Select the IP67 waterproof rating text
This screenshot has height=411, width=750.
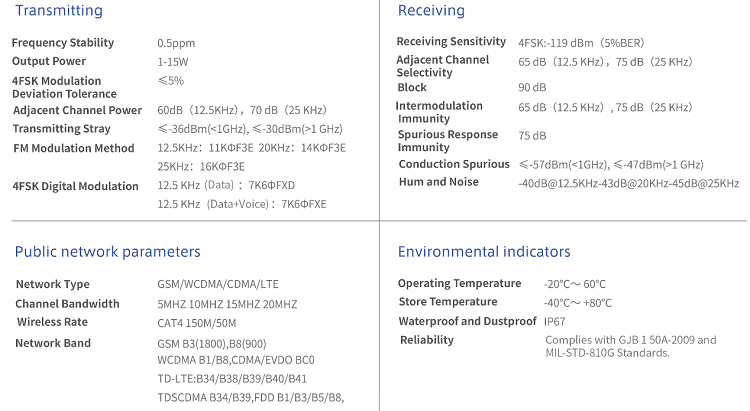point(554,322)
